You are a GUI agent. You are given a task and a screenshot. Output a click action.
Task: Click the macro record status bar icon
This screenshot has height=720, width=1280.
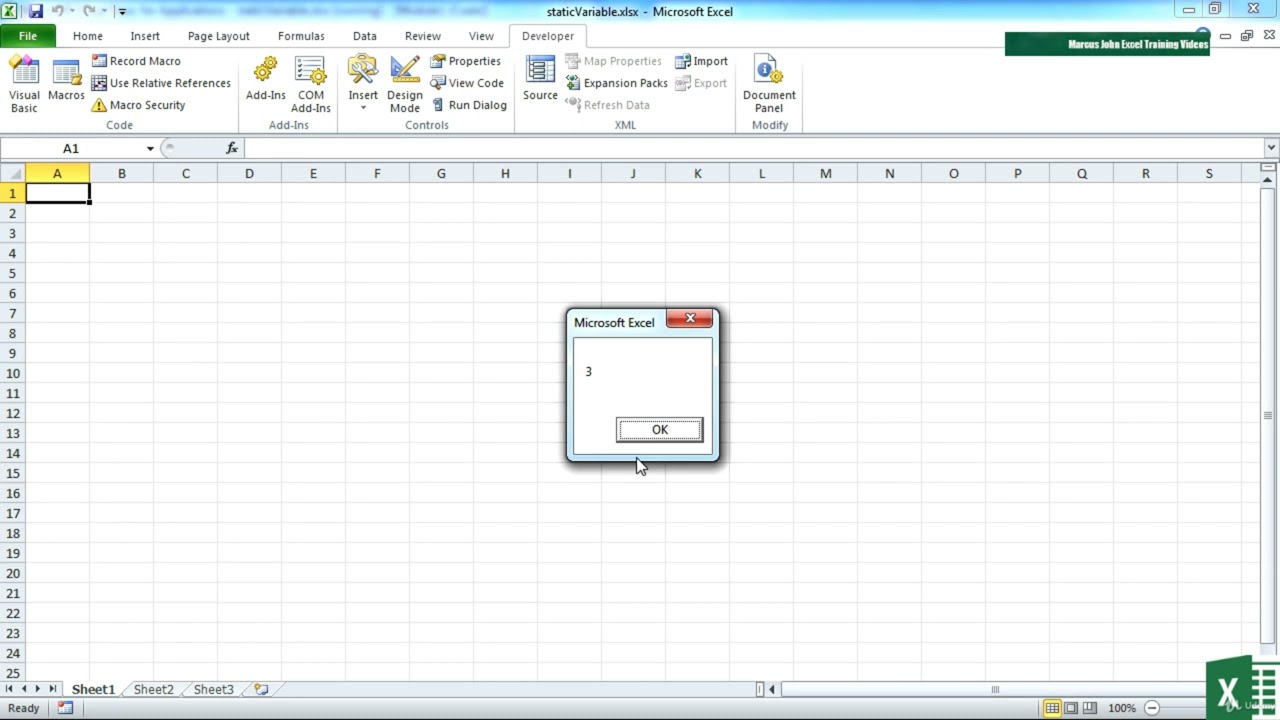[65, 708]
